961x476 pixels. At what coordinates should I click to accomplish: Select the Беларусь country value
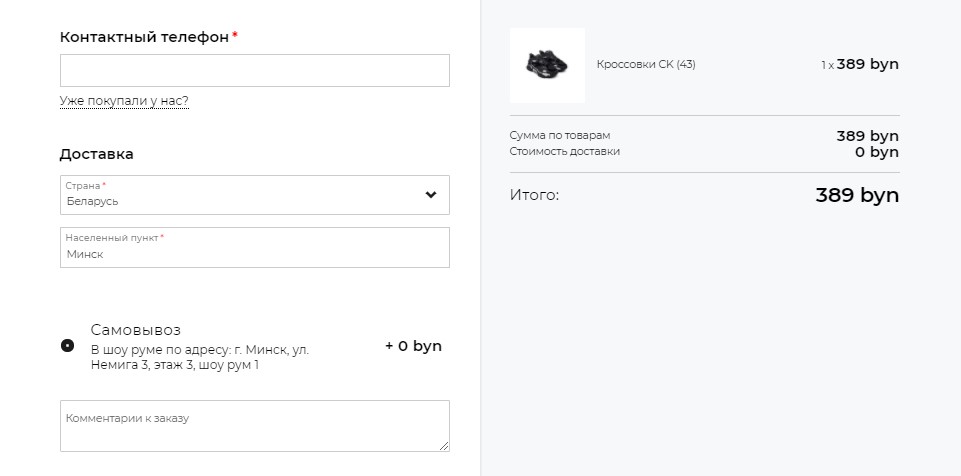pos(93,201)
